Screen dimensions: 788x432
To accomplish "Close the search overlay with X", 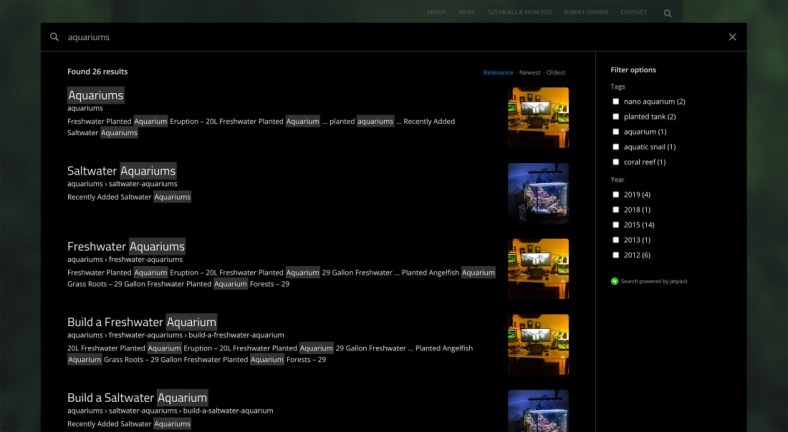I will click(732, 37).
